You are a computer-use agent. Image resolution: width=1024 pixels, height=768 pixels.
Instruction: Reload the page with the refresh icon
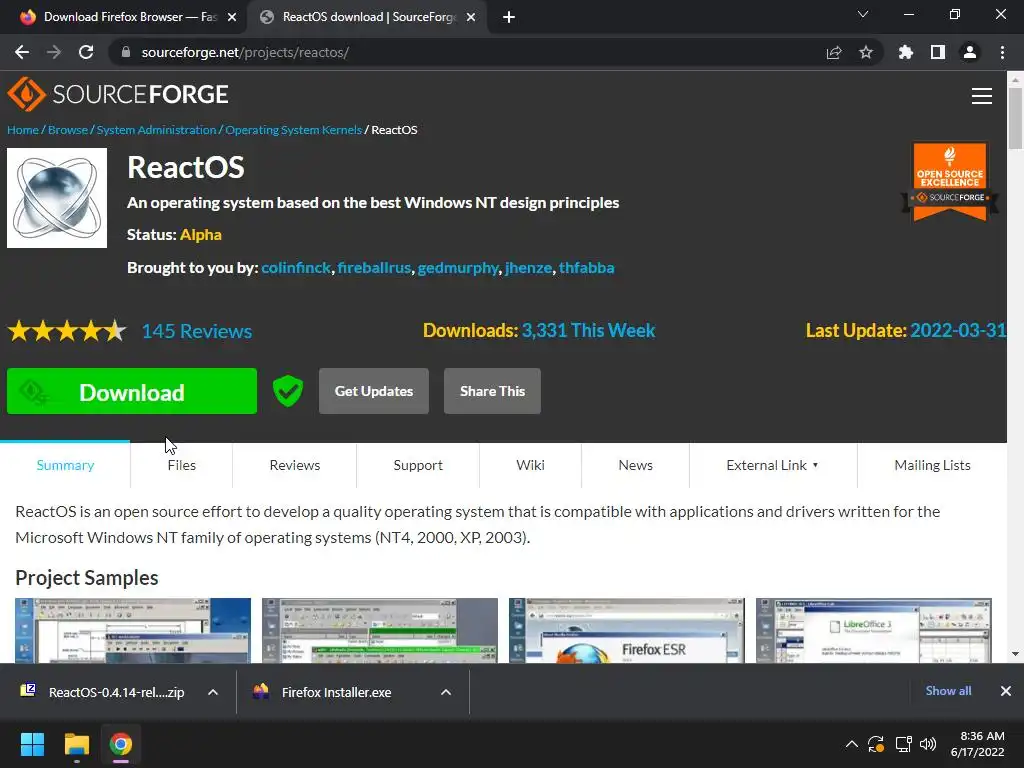tap(86, 52)
